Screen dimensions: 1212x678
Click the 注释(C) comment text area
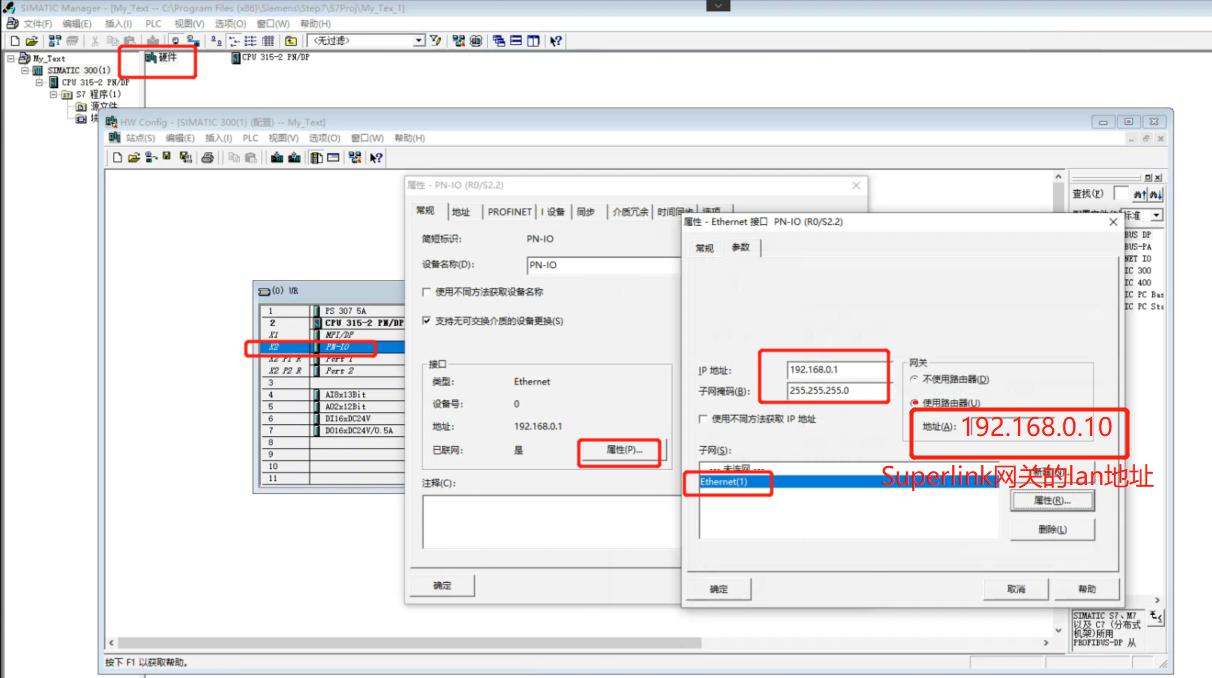click(551, 520)
